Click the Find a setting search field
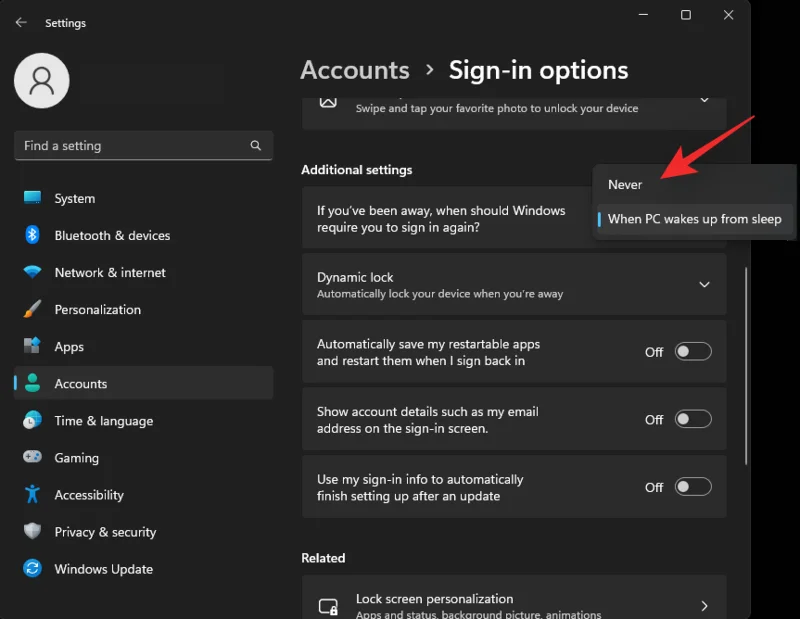 tap(143, 145)
